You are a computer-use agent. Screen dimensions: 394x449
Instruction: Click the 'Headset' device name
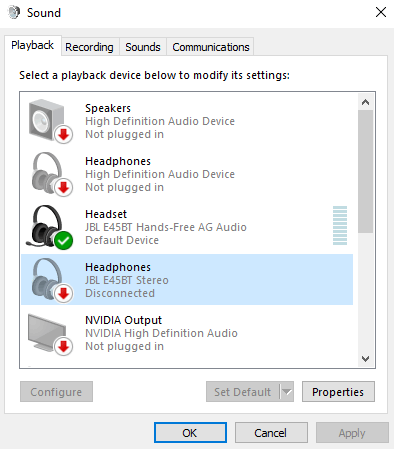(106, 214)
